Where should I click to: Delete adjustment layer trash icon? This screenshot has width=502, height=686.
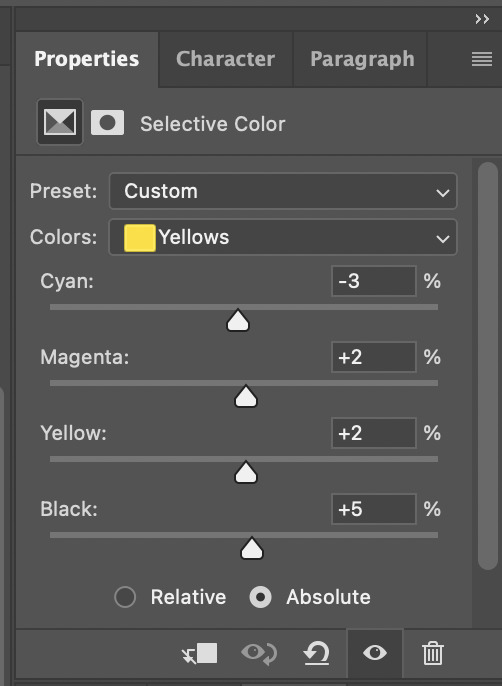coord(432,654)
